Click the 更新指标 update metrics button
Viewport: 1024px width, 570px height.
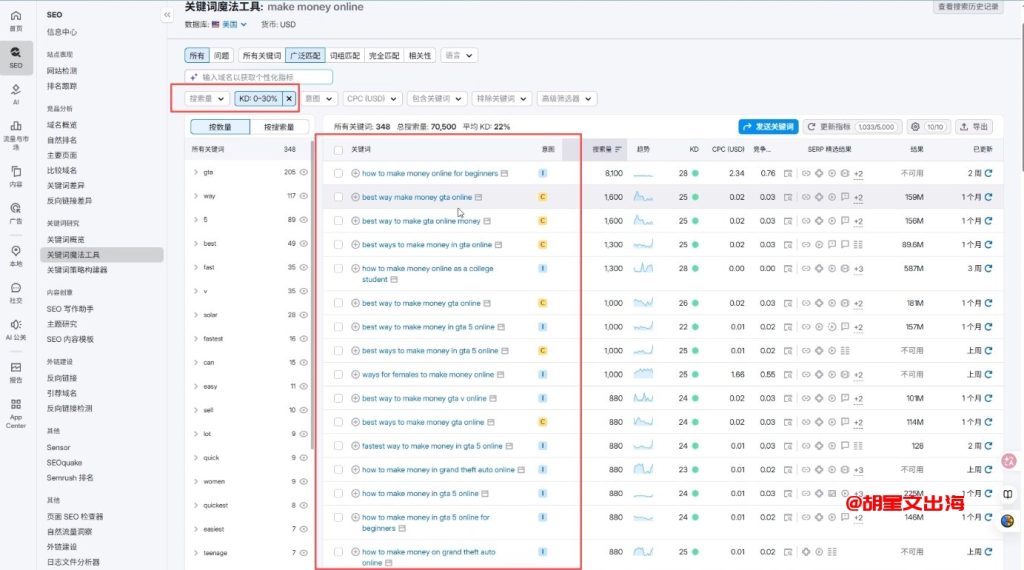point(852,127)
